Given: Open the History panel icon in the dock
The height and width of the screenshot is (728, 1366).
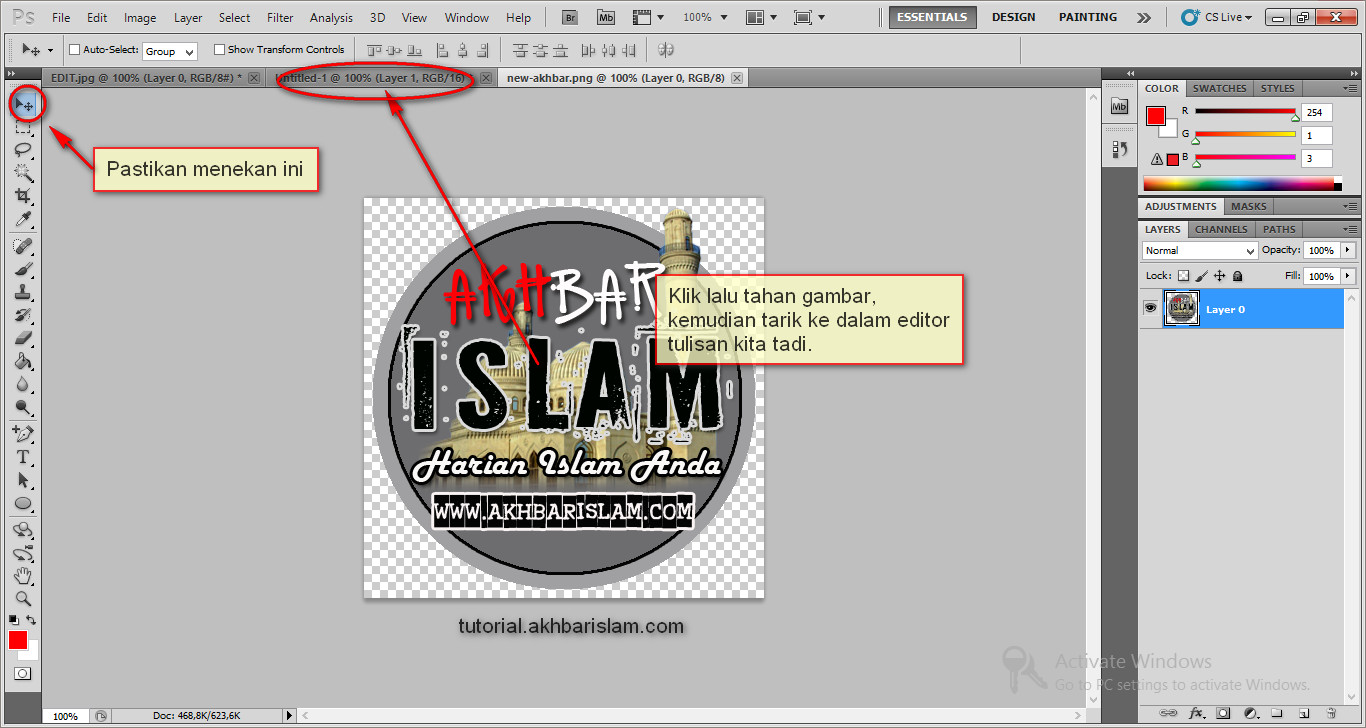Looking at the screenshot, I should [x=1120, y=149].
